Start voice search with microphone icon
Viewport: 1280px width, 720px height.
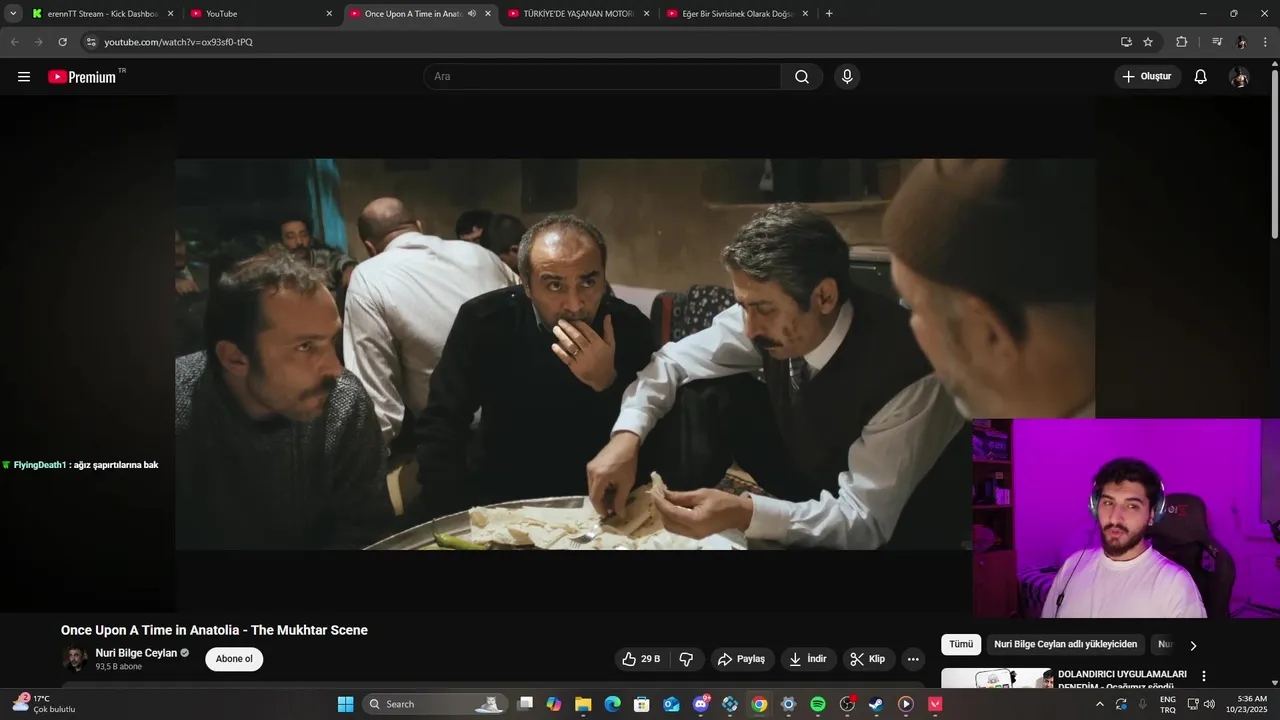pyautogui.click(x=847, y=77)
